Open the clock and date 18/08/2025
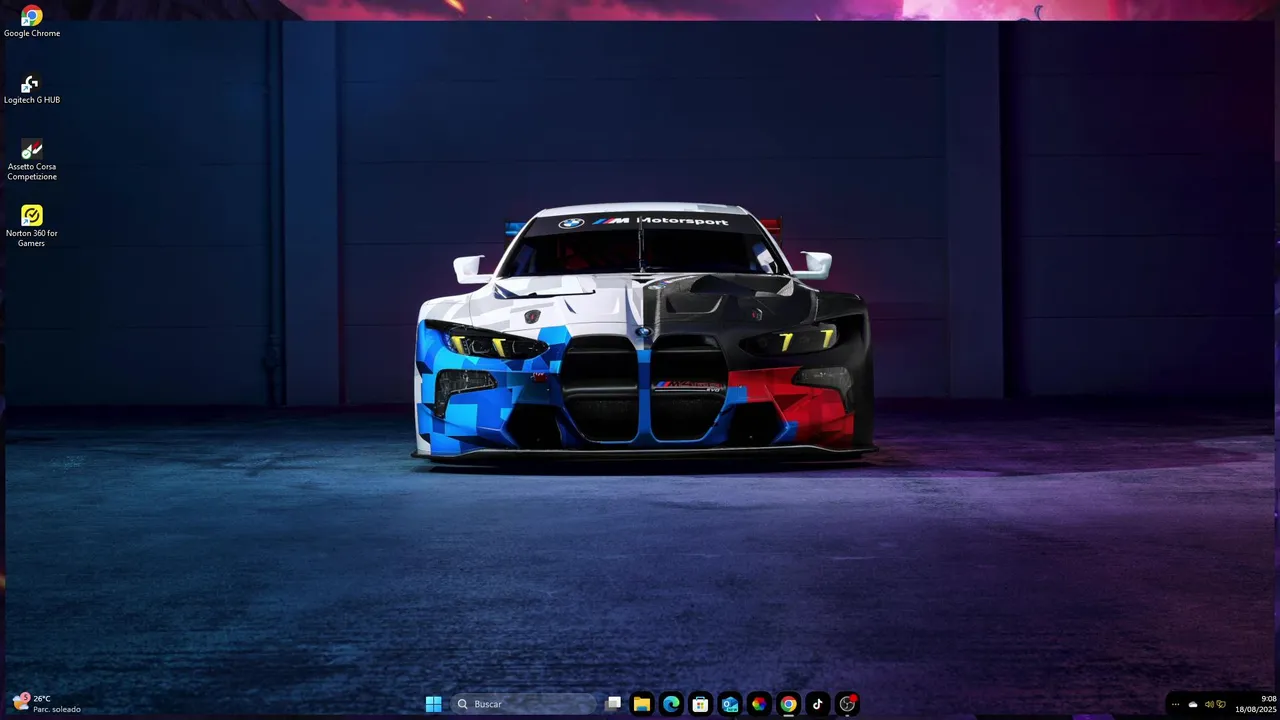The width and height of the screenshot is (1280, 720). [1255, 704]
